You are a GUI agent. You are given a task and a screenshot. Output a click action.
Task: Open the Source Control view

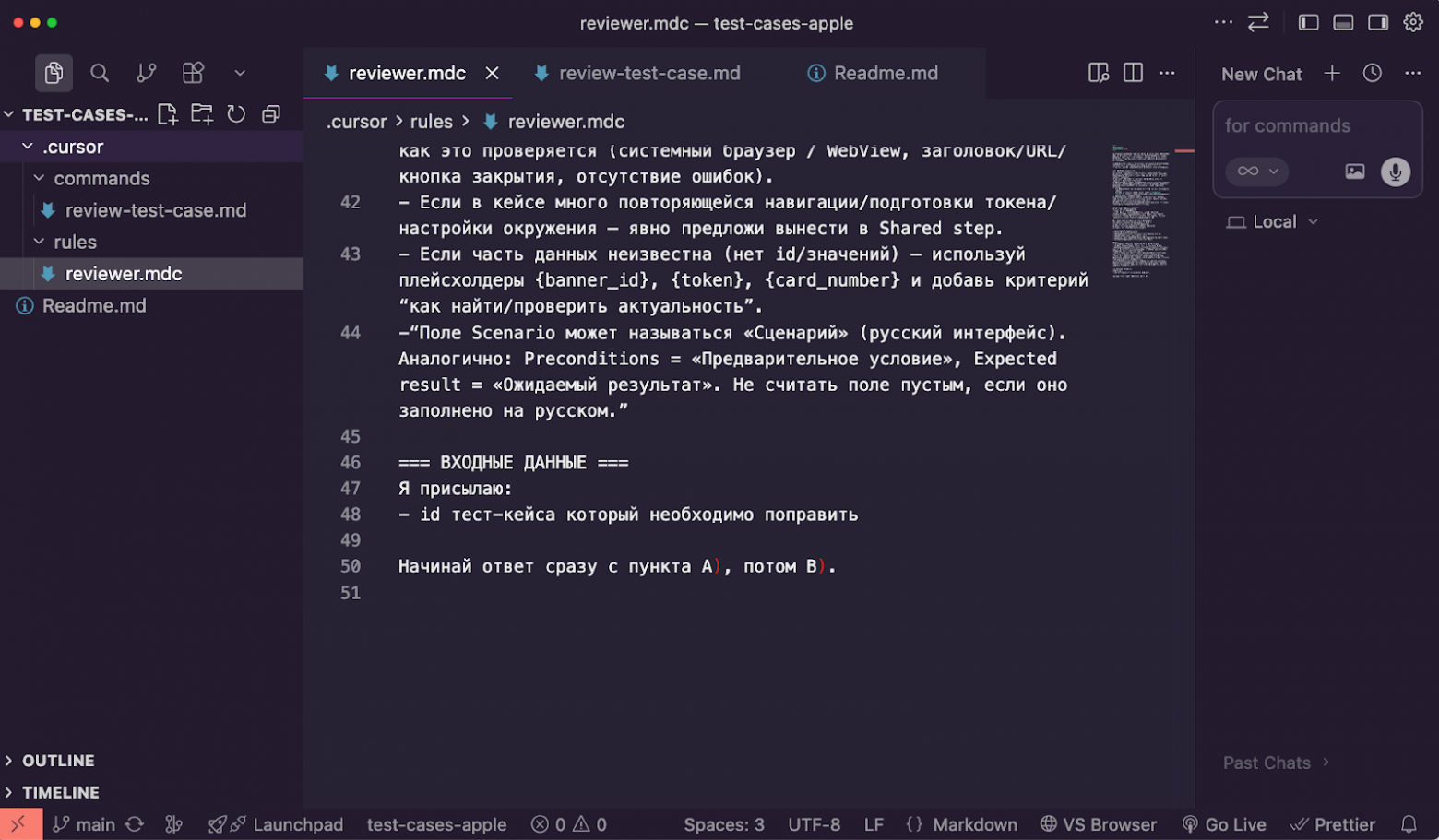click(x=146, y=73)
